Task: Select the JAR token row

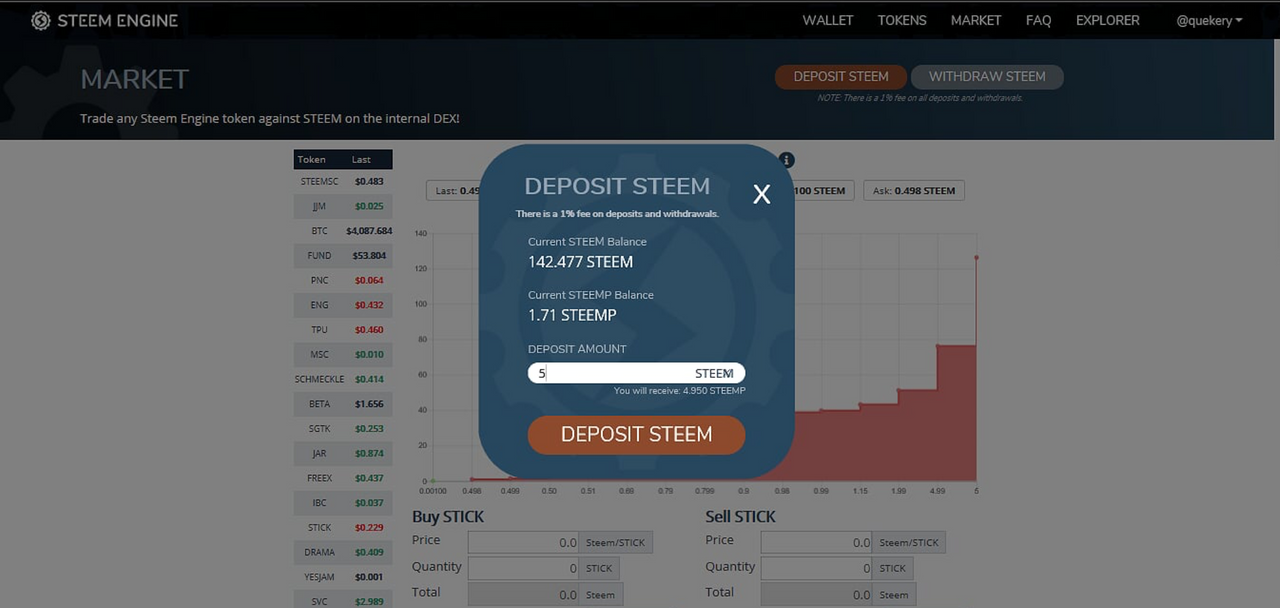Action: click(x=343, y=454)
